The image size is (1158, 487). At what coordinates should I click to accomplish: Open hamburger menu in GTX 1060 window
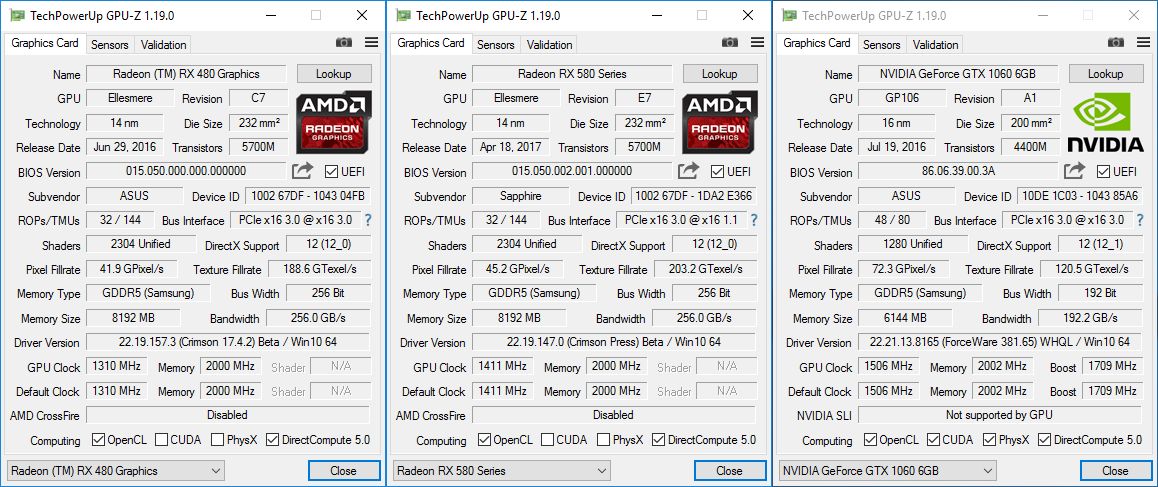[1143, 43]
